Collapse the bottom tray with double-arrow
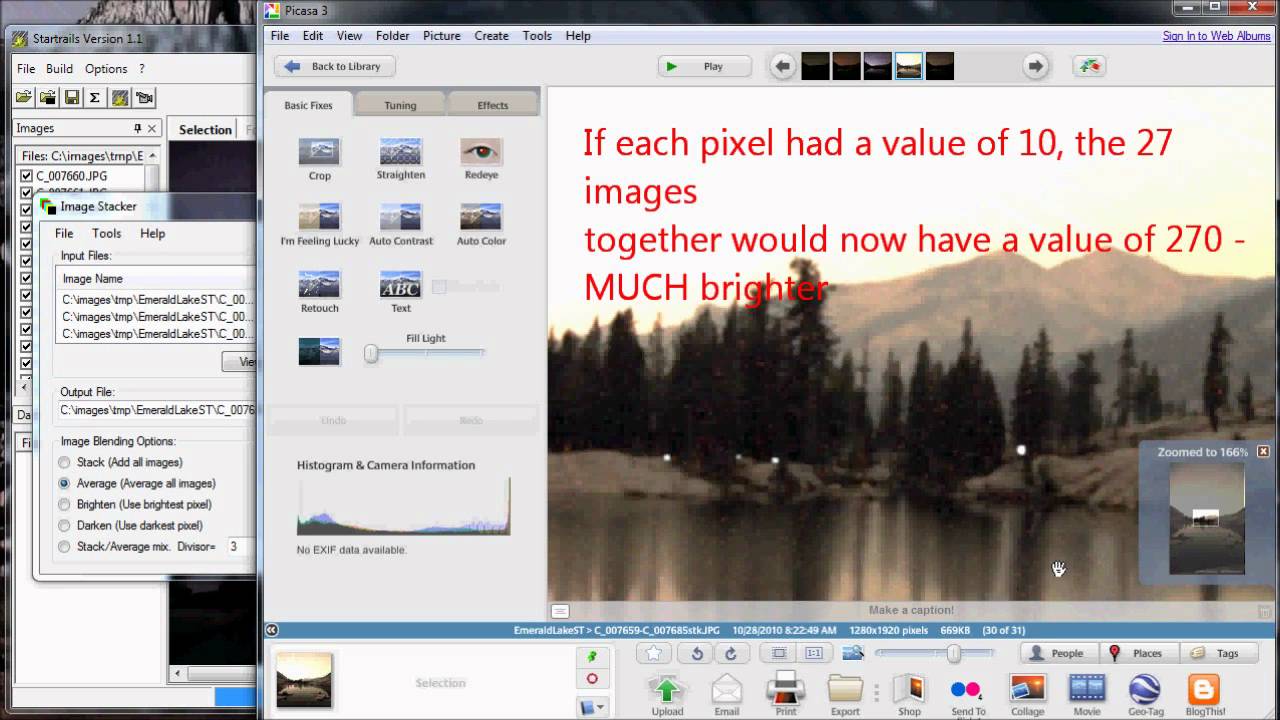 click(x=271, y=630)
